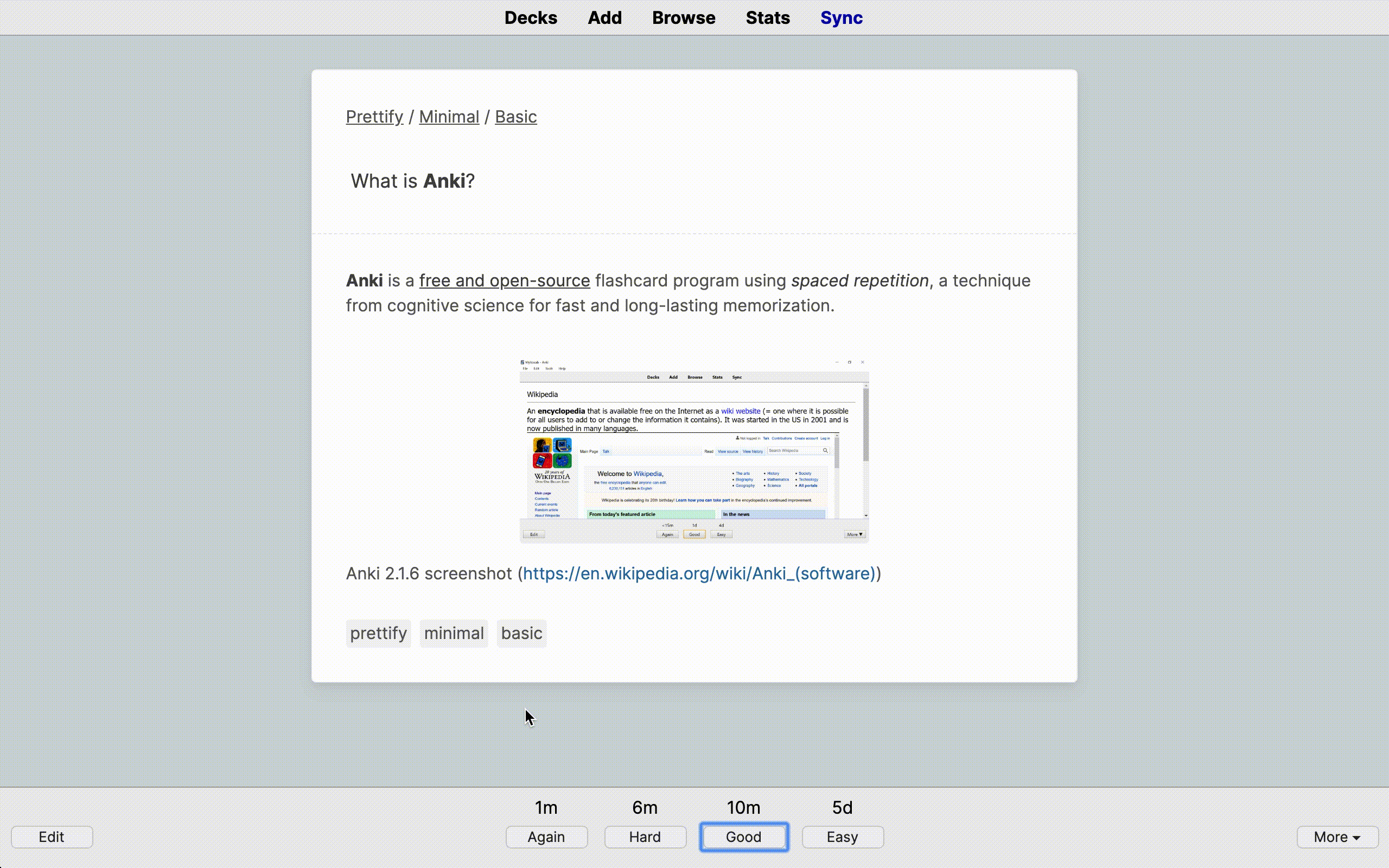
Task: Click the Anki screenshot image
Action: (694, 451)
